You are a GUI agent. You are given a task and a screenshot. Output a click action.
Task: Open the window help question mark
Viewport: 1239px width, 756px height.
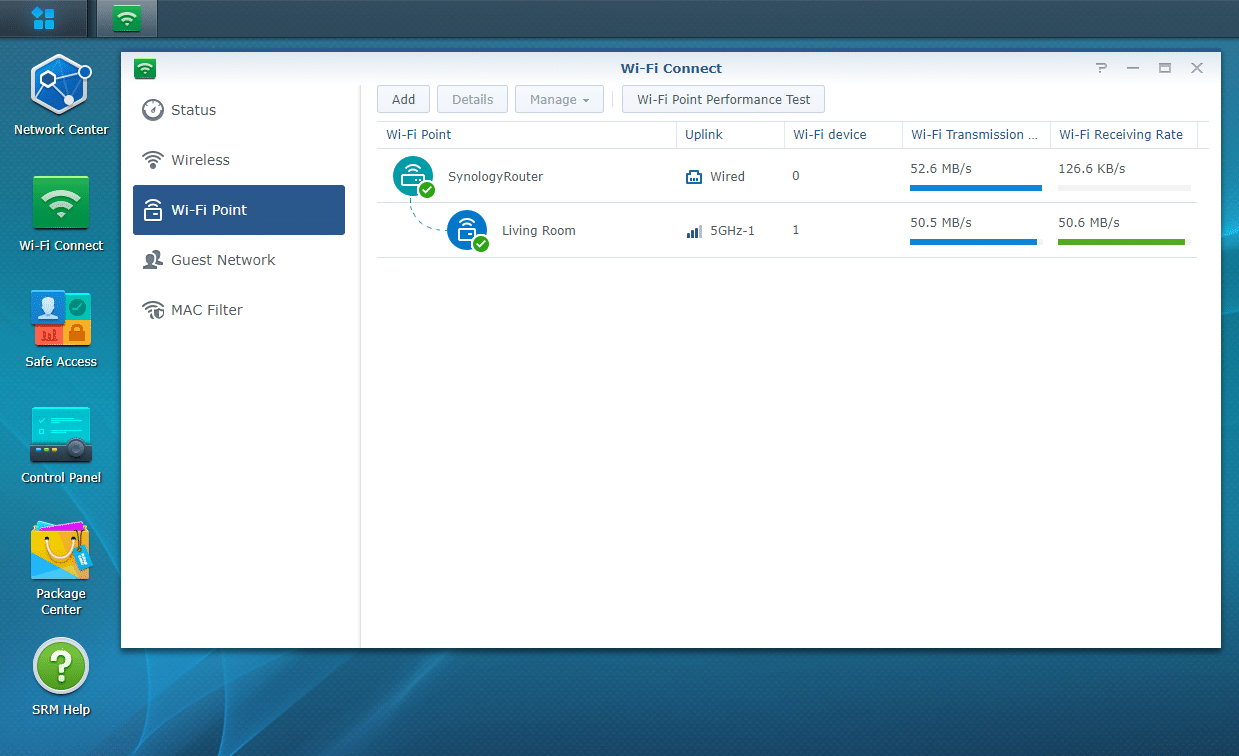(1101, 68)
